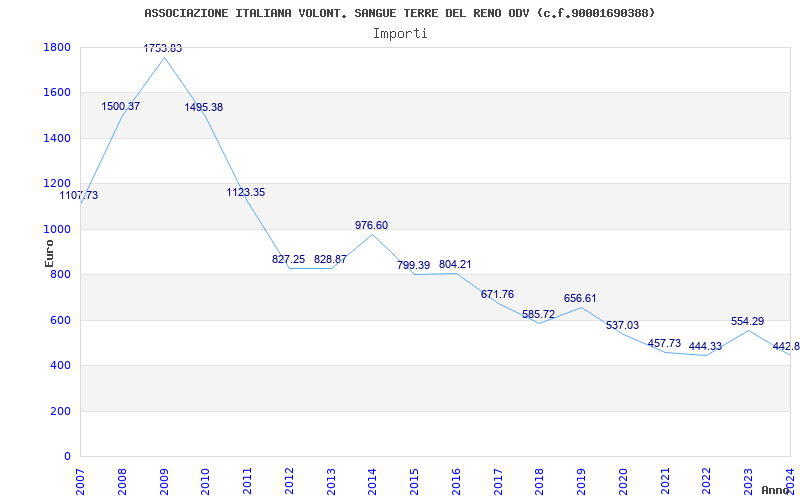Viewport: 800px width, 500px height.
Task: Select the value 537.03
Action: [x=622, y=326]
